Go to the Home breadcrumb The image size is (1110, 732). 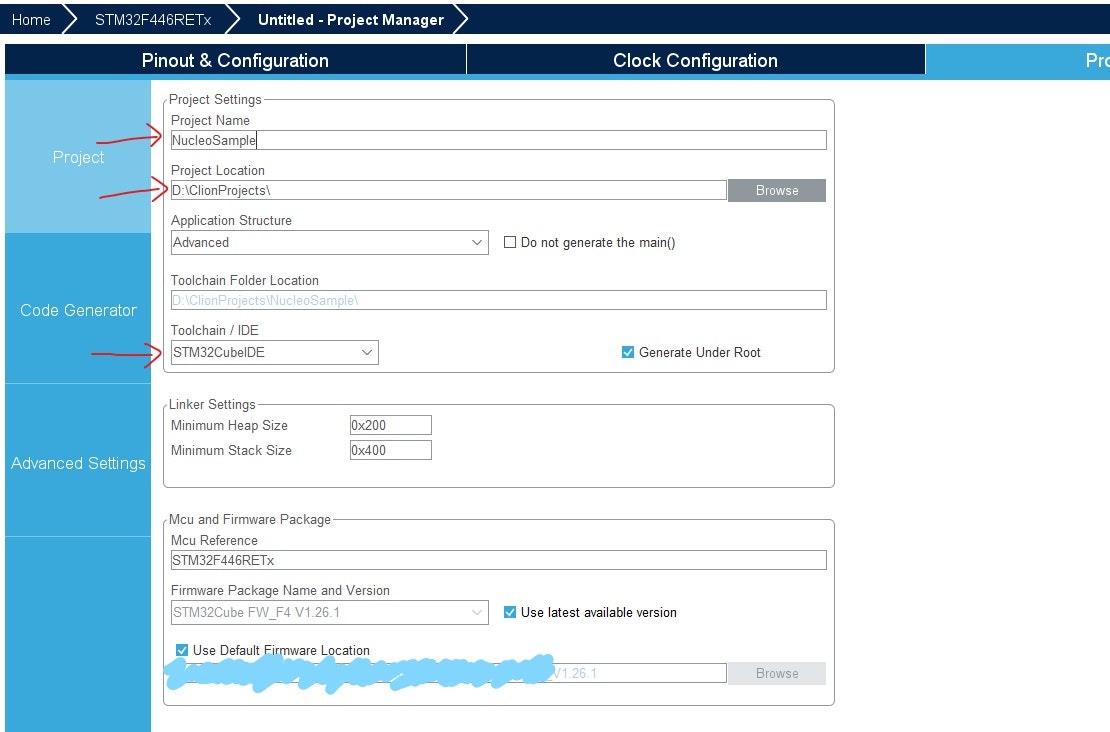31,20
